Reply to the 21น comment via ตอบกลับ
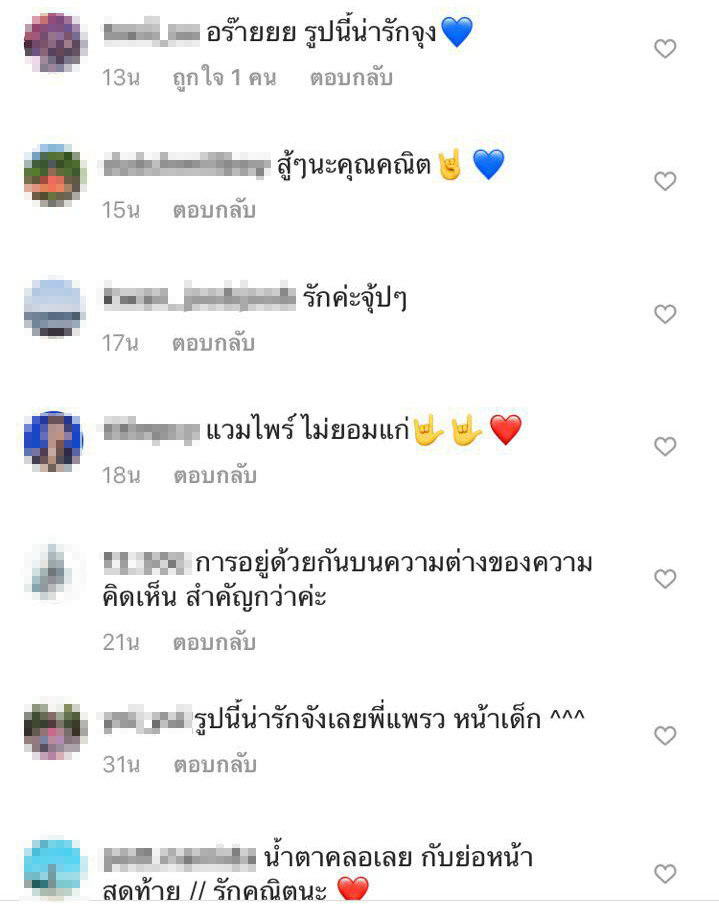This screenshot has width=719, height=904. click(x=214, y=642)
